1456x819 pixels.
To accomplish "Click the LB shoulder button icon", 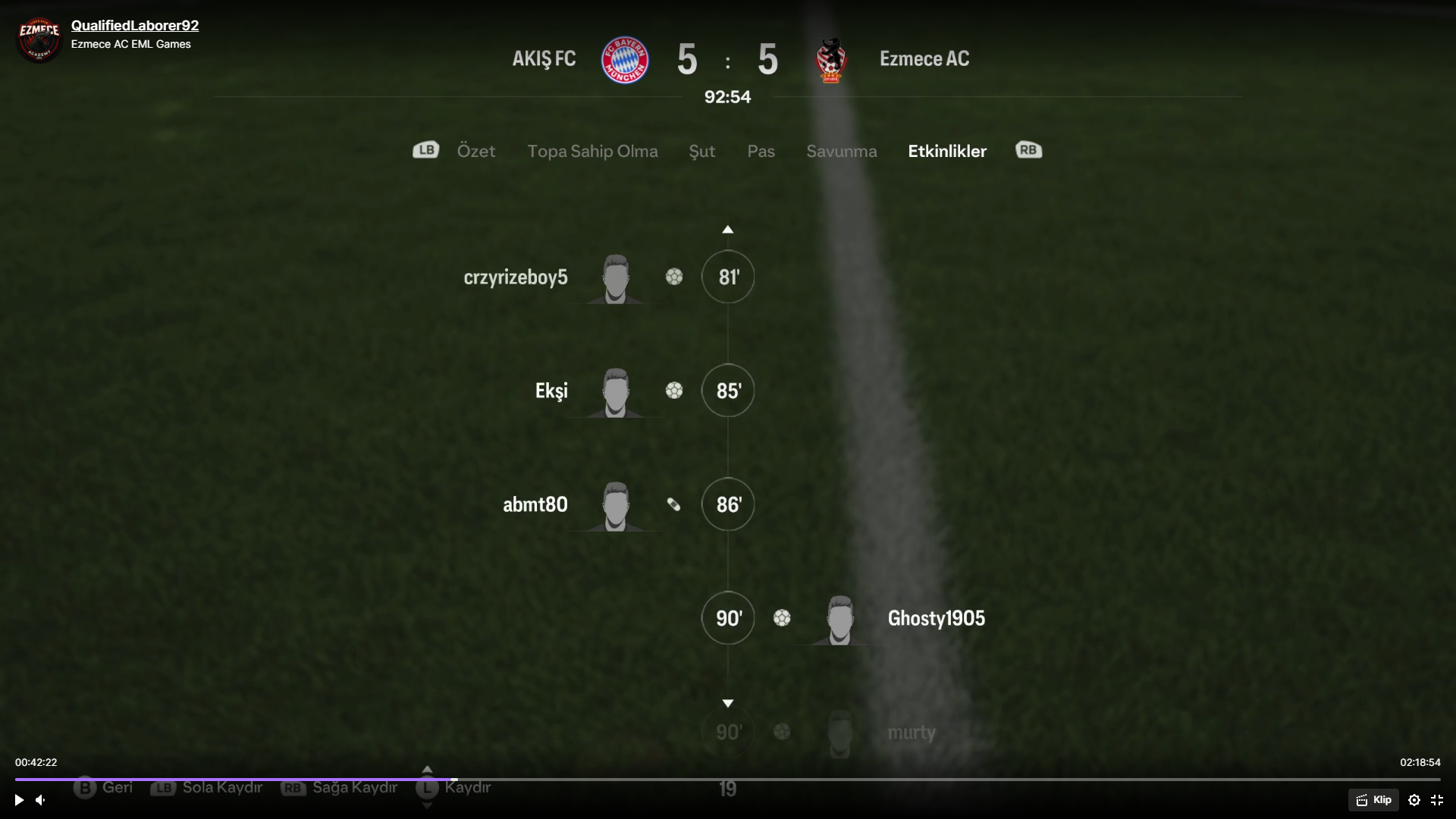I will pyautogui.click(x=426, y=150).
